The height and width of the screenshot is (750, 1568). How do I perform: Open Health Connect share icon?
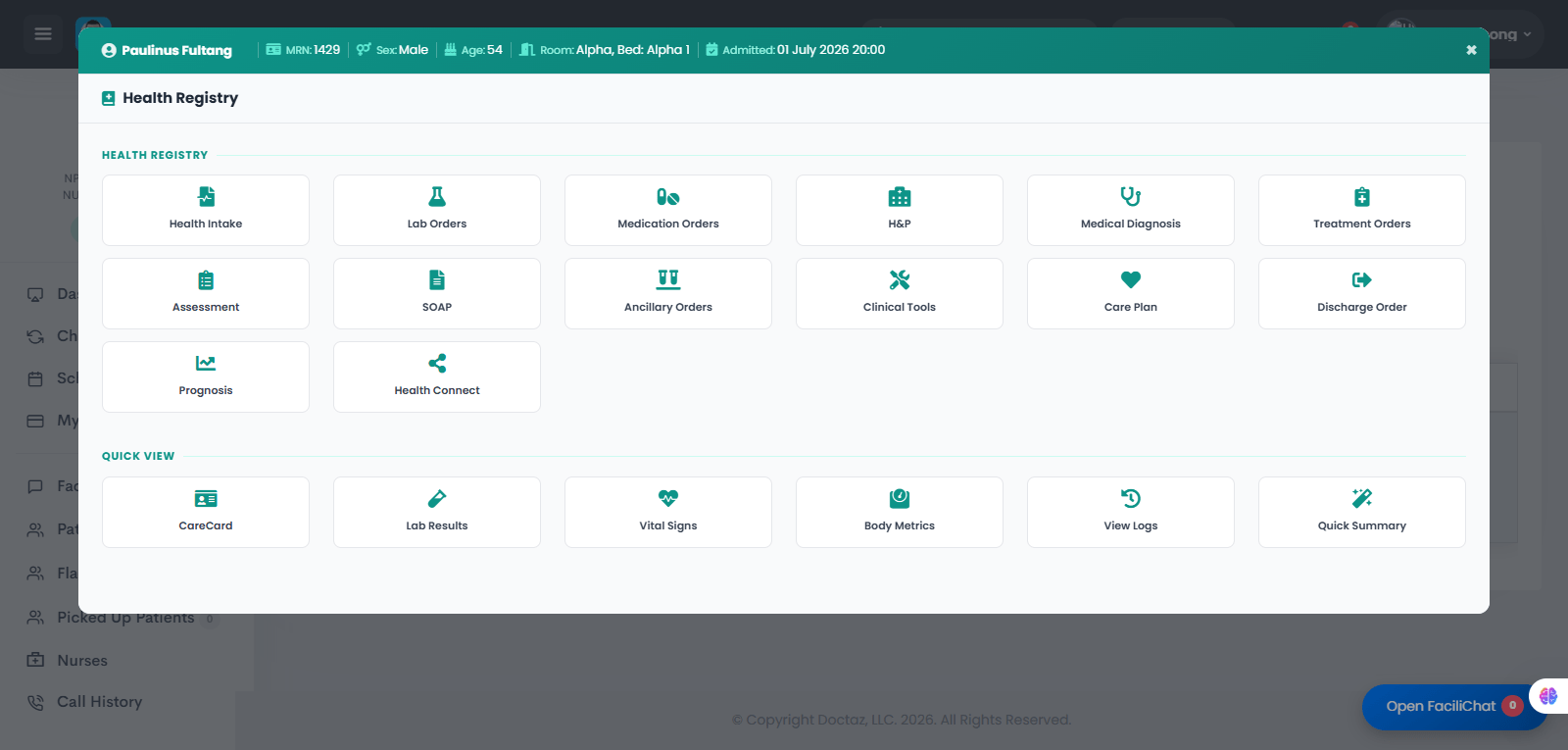click(437, 363)
